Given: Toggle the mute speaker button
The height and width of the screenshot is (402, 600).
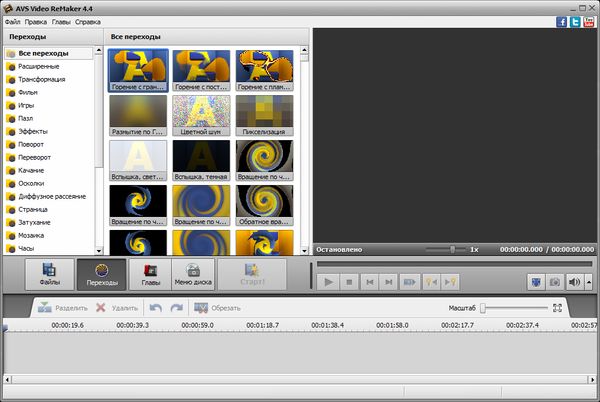Looking at the screenshot, I should click(x=574, y=282).
